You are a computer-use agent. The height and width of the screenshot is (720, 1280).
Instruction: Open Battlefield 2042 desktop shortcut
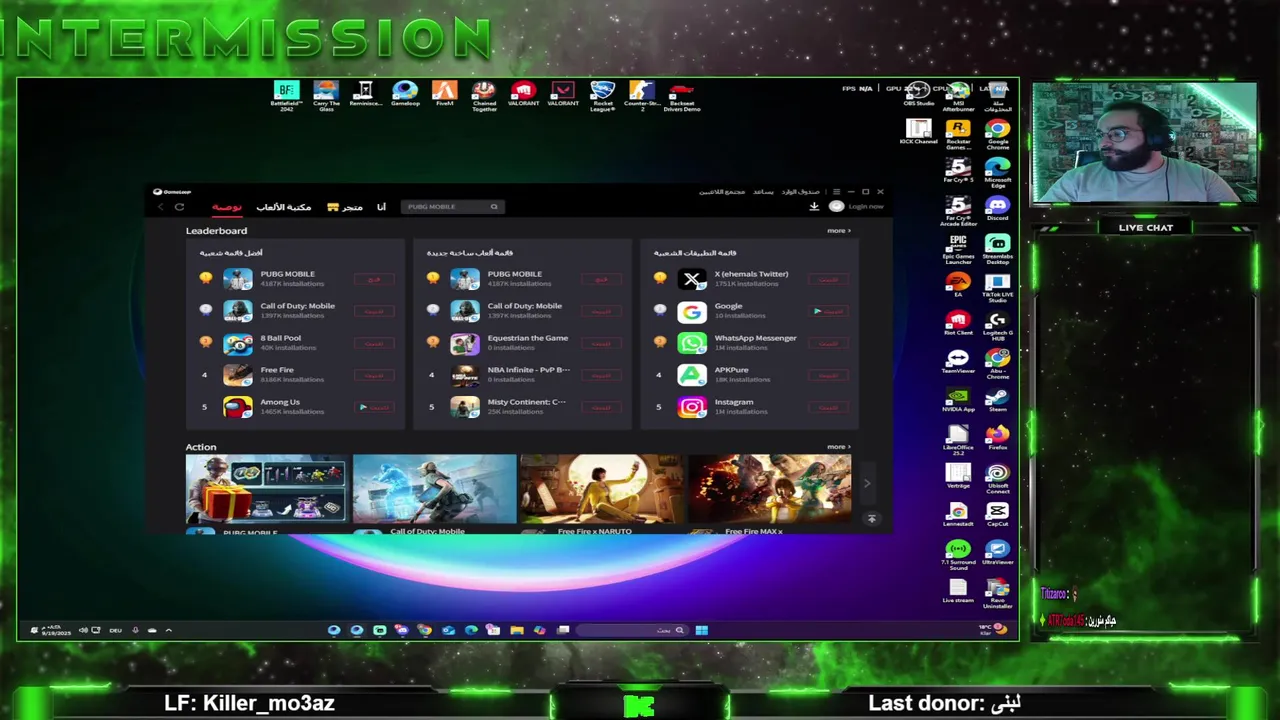pos(286,96)
